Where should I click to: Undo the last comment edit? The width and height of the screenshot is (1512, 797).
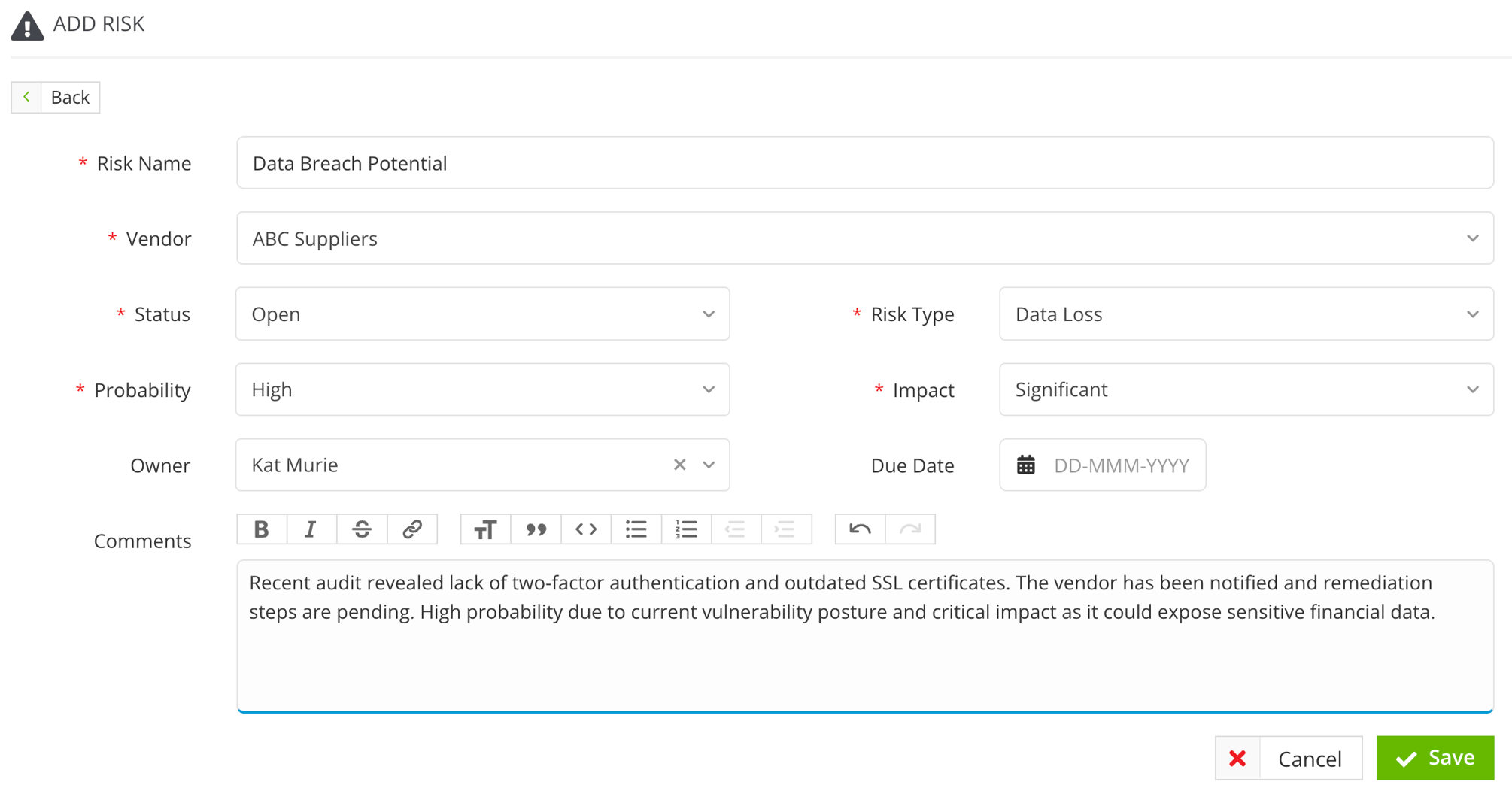pos(859,529)
